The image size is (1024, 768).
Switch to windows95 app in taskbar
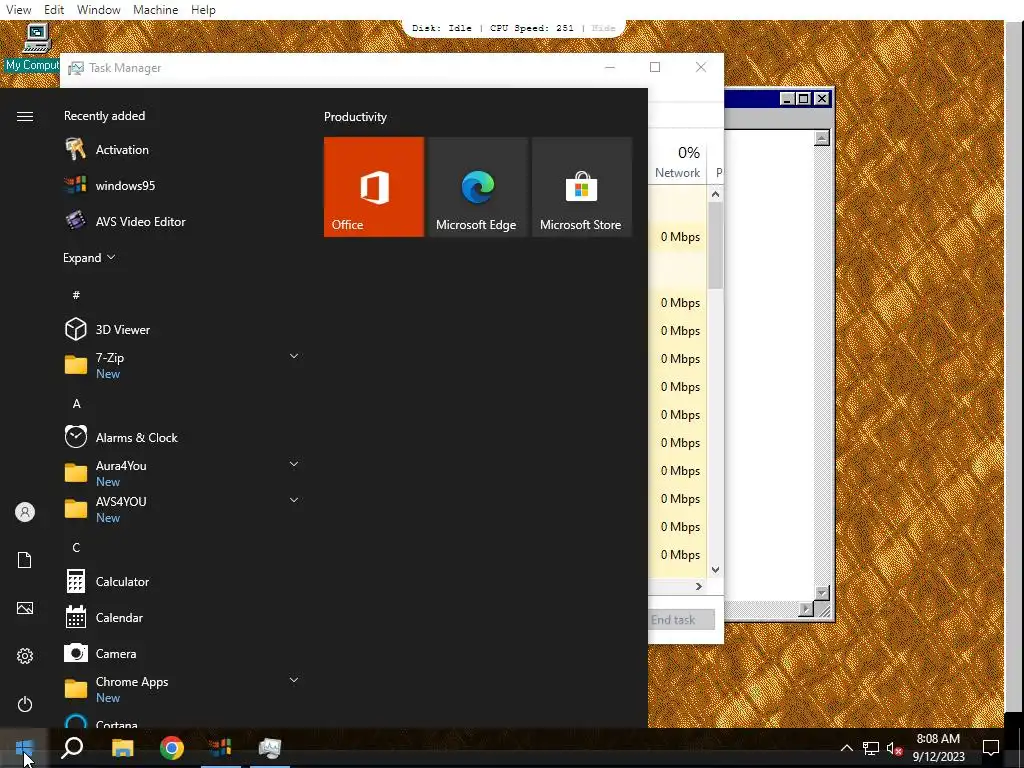tap(221, 748)
